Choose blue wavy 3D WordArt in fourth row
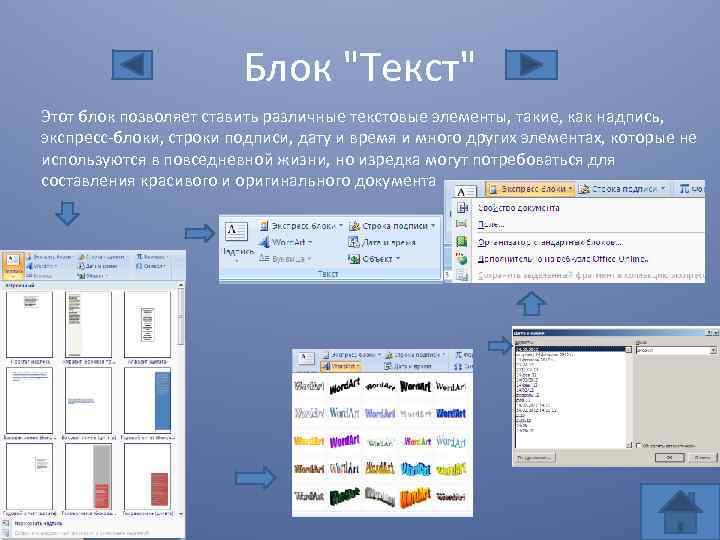This screenshot has width=720, height=540. coord(415,469)
